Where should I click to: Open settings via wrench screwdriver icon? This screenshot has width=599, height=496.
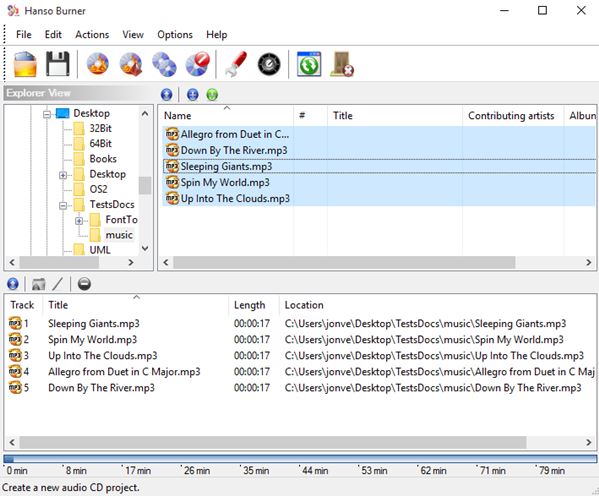(236, 64)
